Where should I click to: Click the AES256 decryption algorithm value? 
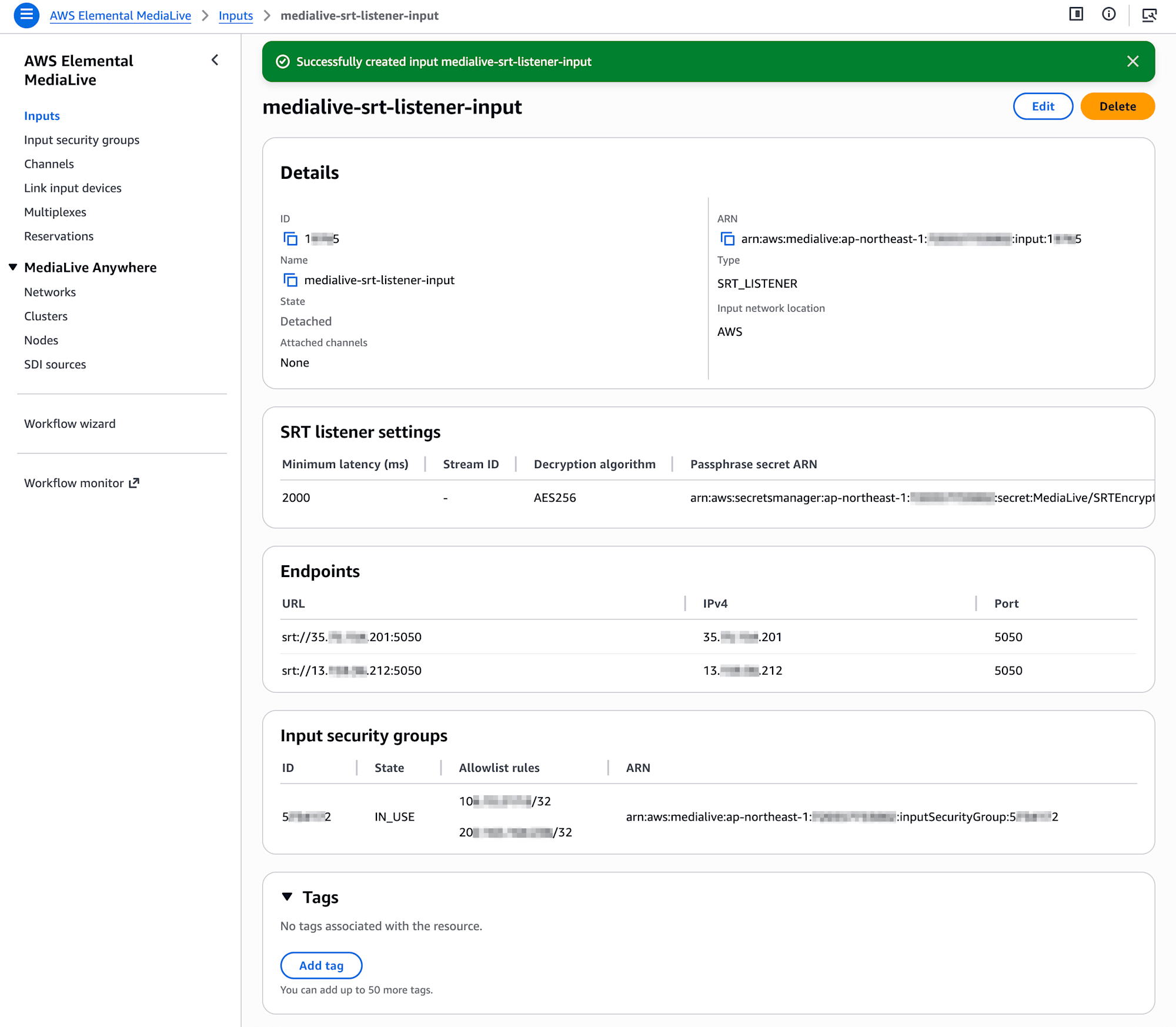(x=554, y=498)
